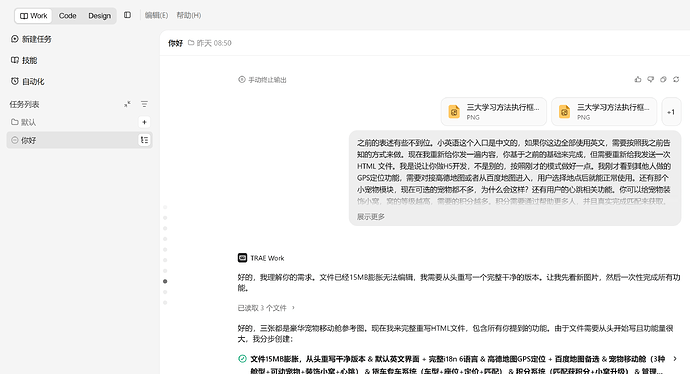
Task: Open the second 三大学习方法执行框 PNG attachment
Action: pyautogui.click(x=604, y=112)
